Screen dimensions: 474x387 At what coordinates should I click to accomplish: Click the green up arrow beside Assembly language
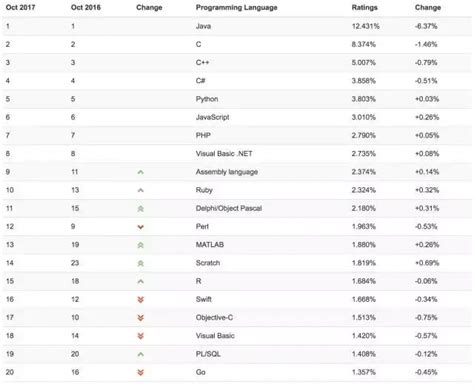[x=141, y=172]
